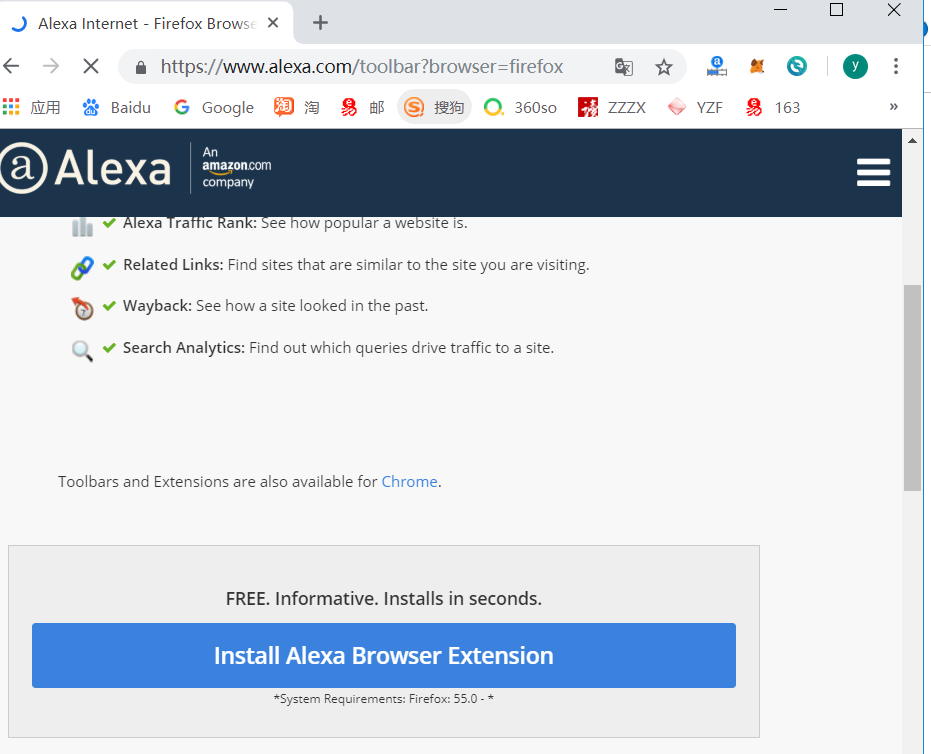Click the green profile avatar icon
Viewport: 931px width, 754px height.
point(855,67)
